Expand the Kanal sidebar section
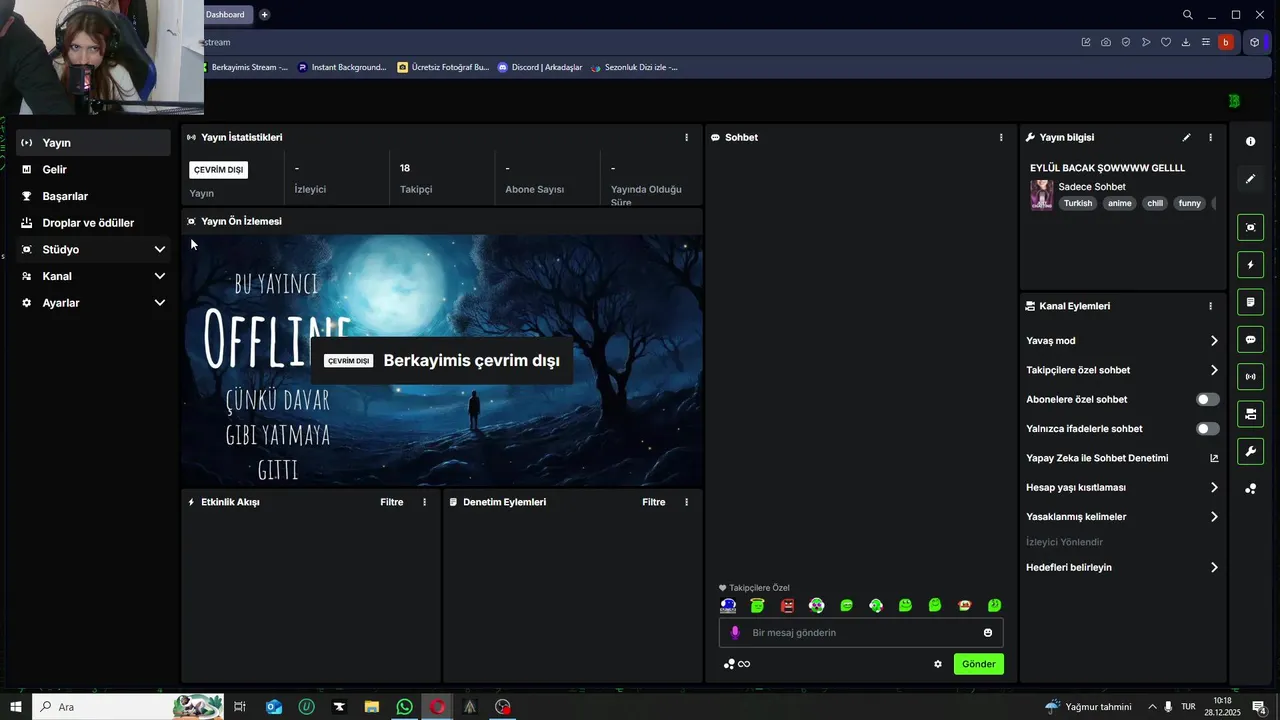This screenshot has width=1280, height=720. tap(94, 276)
